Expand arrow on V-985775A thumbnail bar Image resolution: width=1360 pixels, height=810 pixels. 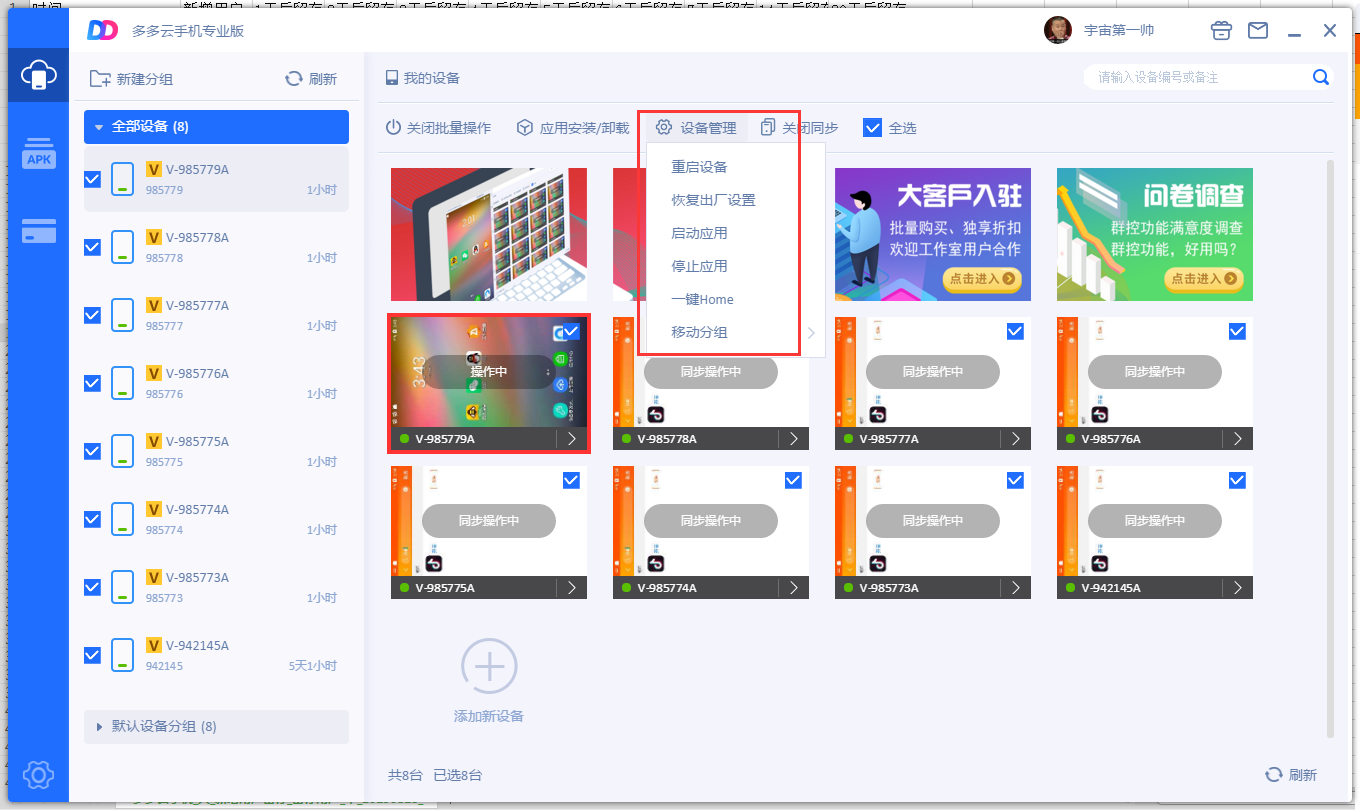pos(572,588)
